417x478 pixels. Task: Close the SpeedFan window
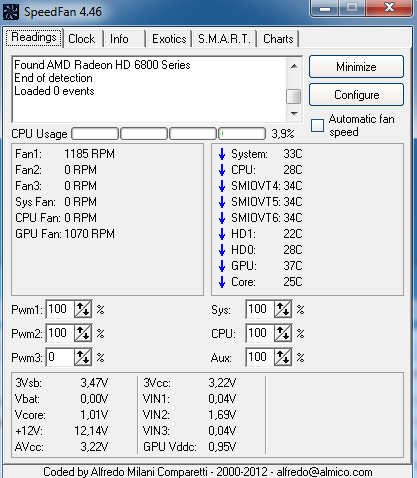point(389,7)
